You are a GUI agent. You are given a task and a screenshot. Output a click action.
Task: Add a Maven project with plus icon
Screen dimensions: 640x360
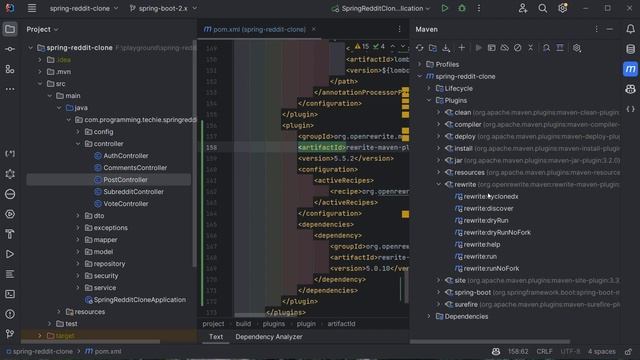(x=462, y=48)
